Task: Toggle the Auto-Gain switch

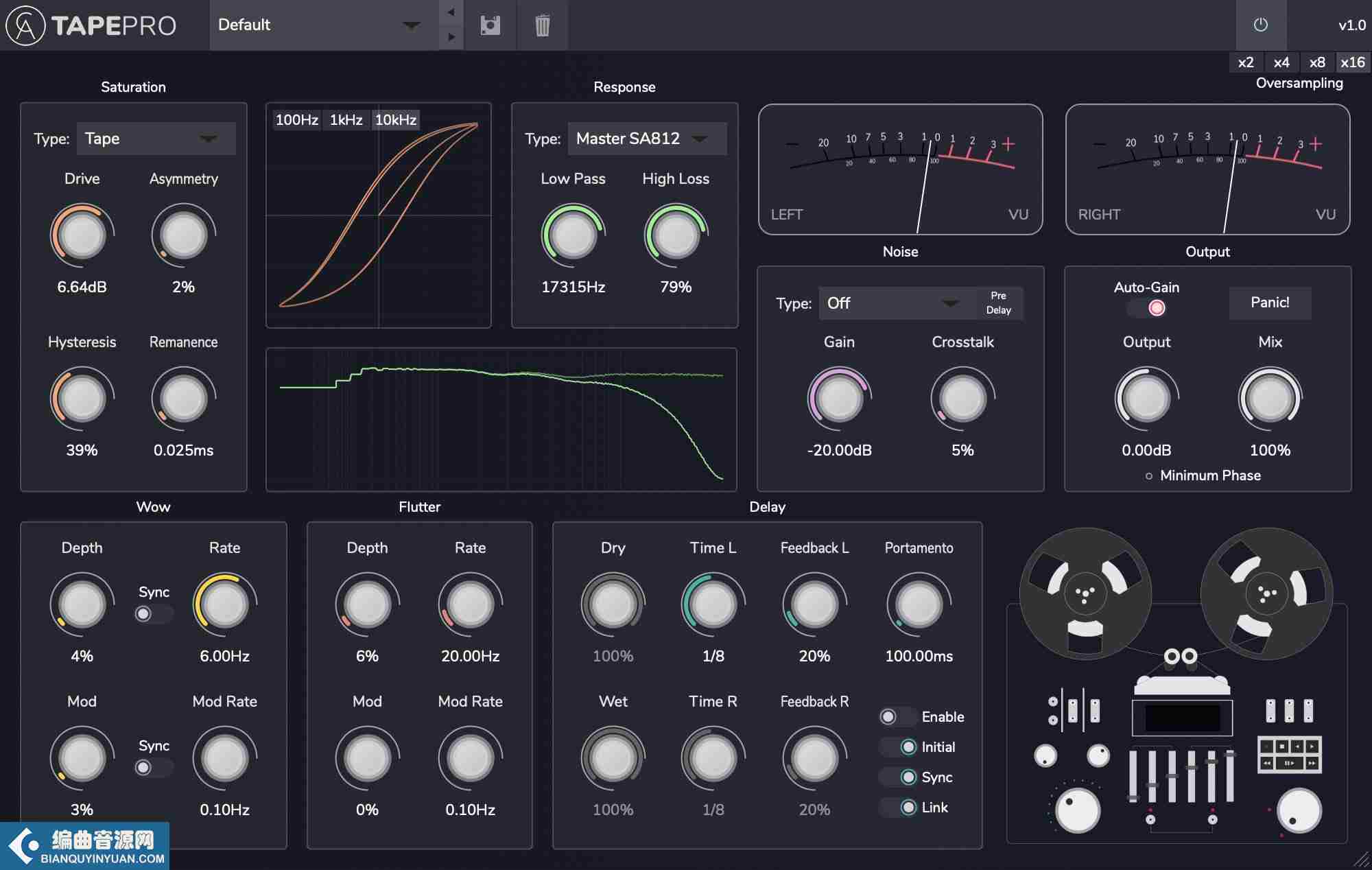Action: click(1147, 308)
